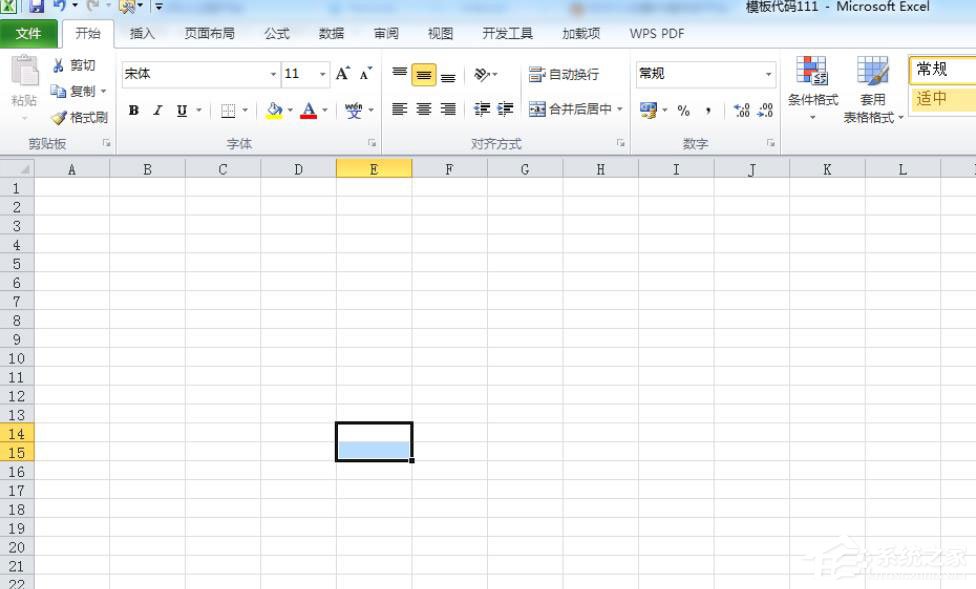Switch to the 插入 ribbon tab
The width and height of the screenshot is (976, 589).
click(x=142, y=33)
